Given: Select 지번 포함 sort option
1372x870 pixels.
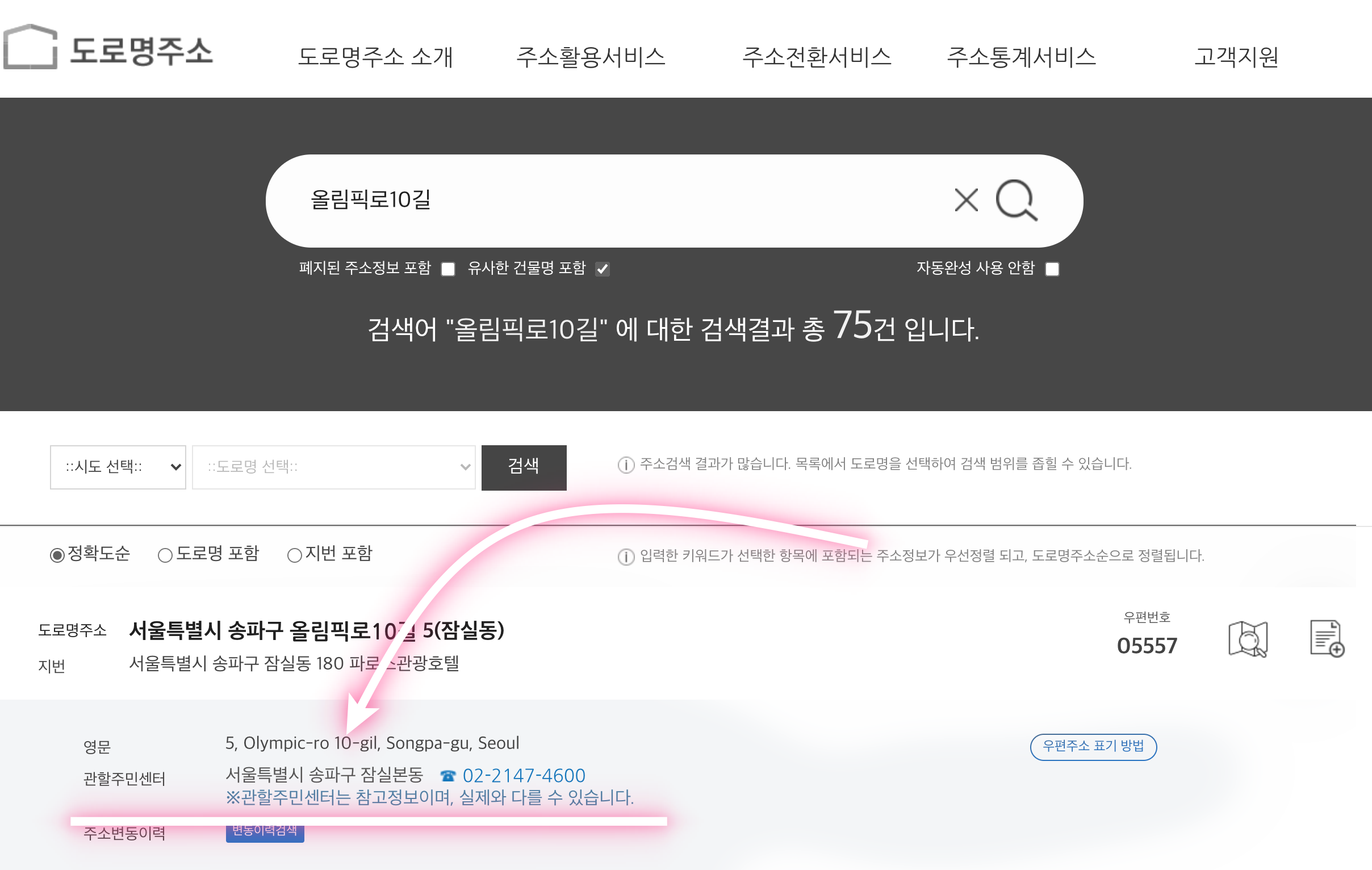Looking at the screenshot, I should [294, 555].
